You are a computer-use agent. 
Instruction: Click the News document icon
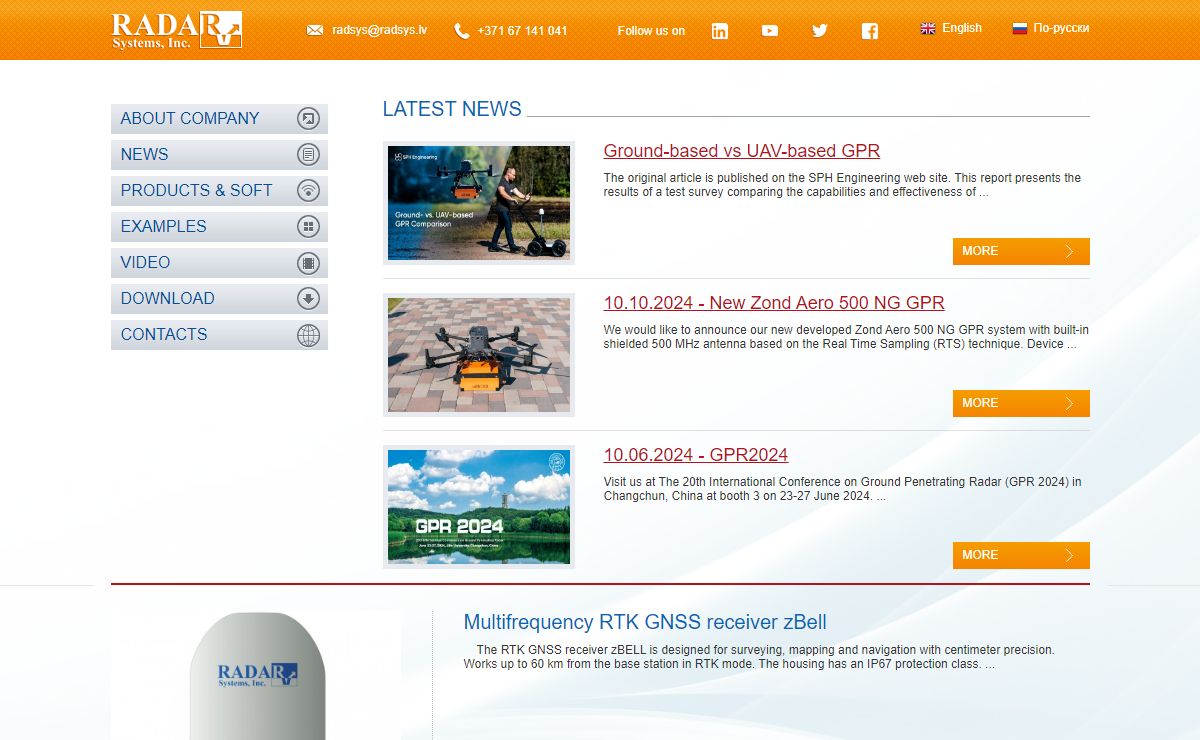point(309,155)
